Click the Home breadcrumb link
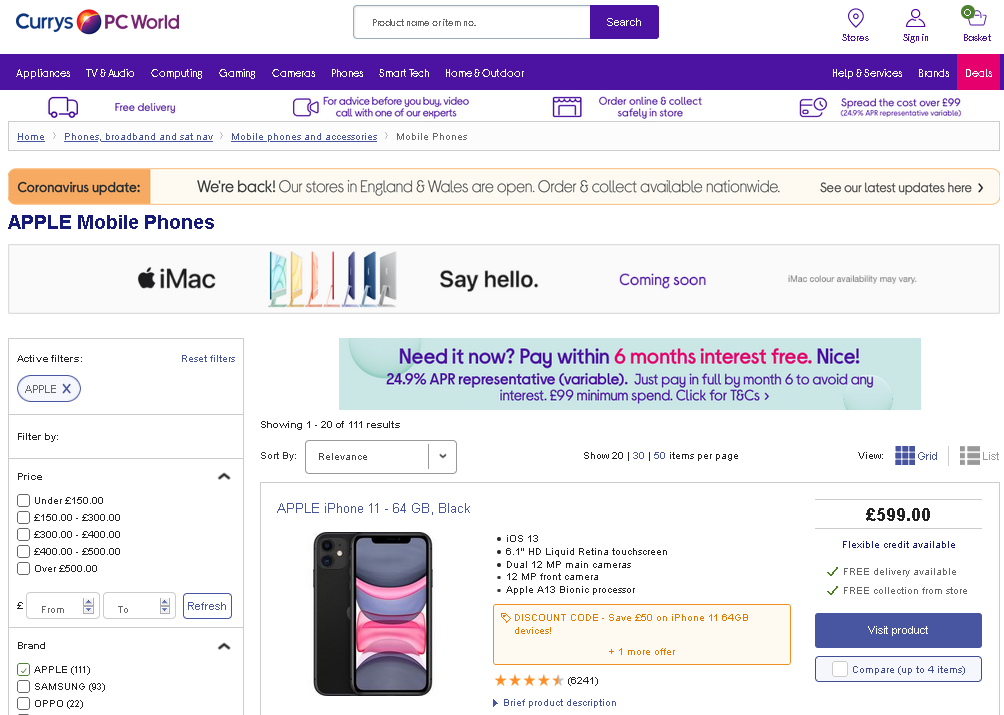 click(x=31, y=136)
